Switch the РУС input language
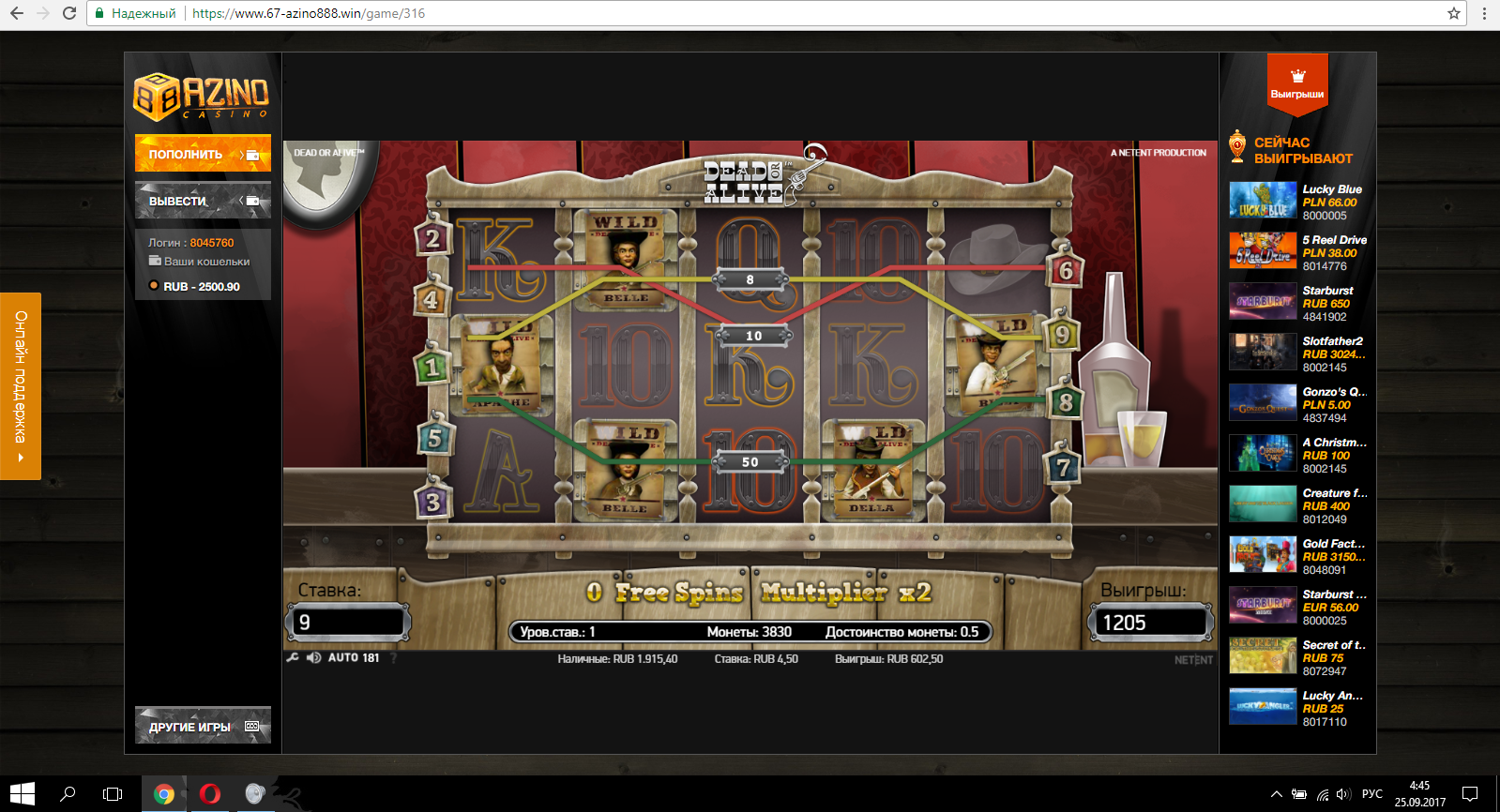The image size is (1500, 812). click(1372, 794)
